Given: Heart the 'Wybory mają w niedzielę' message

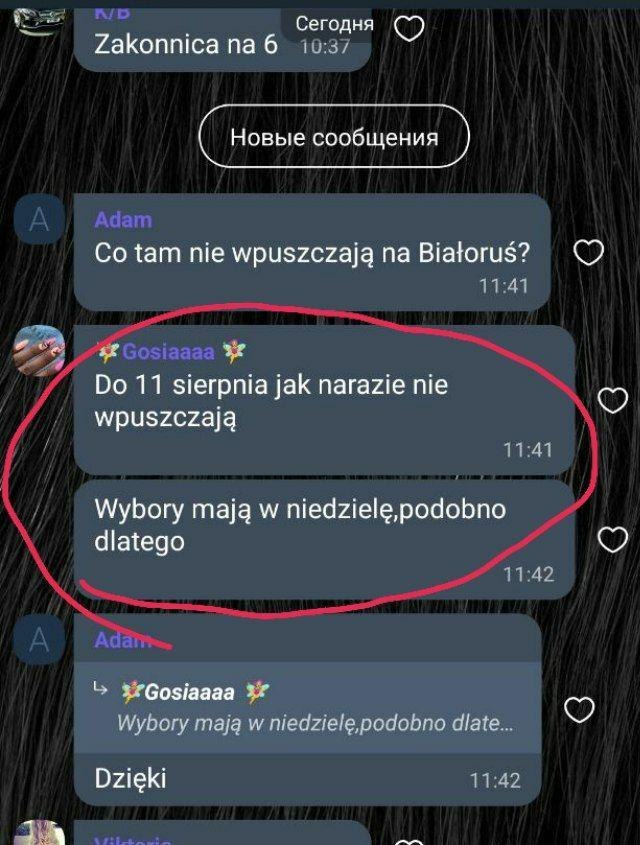Looking at the screenshot, I should coord(613,539).
